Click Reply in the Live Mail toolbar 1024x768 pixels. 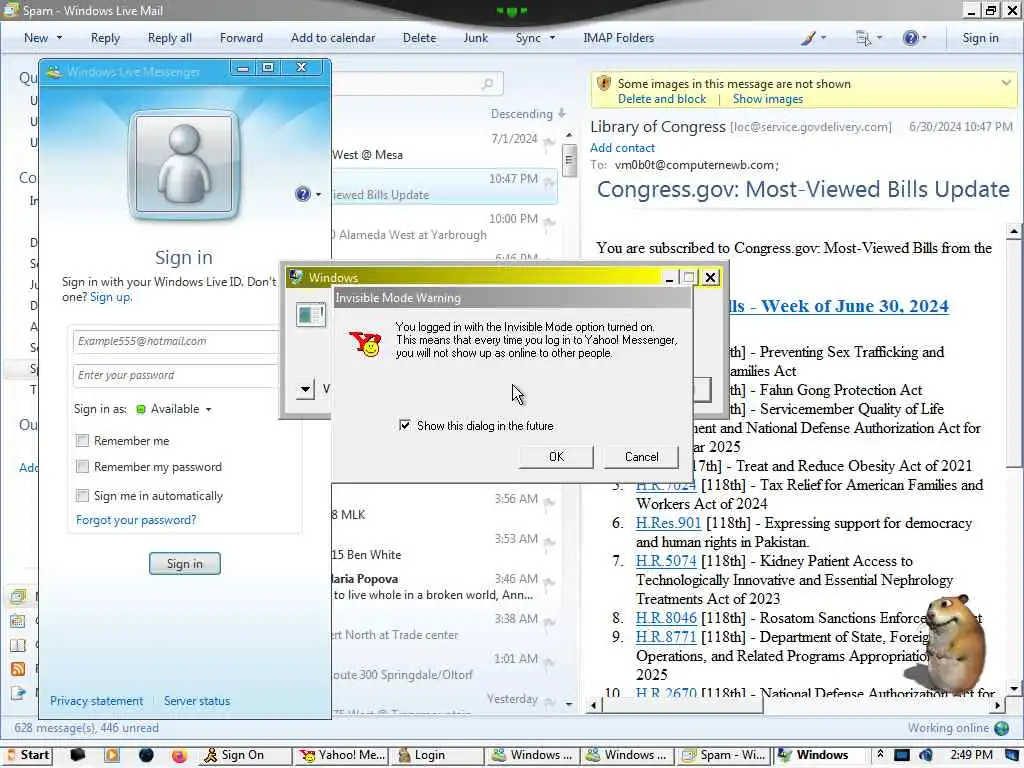(105, 38)
